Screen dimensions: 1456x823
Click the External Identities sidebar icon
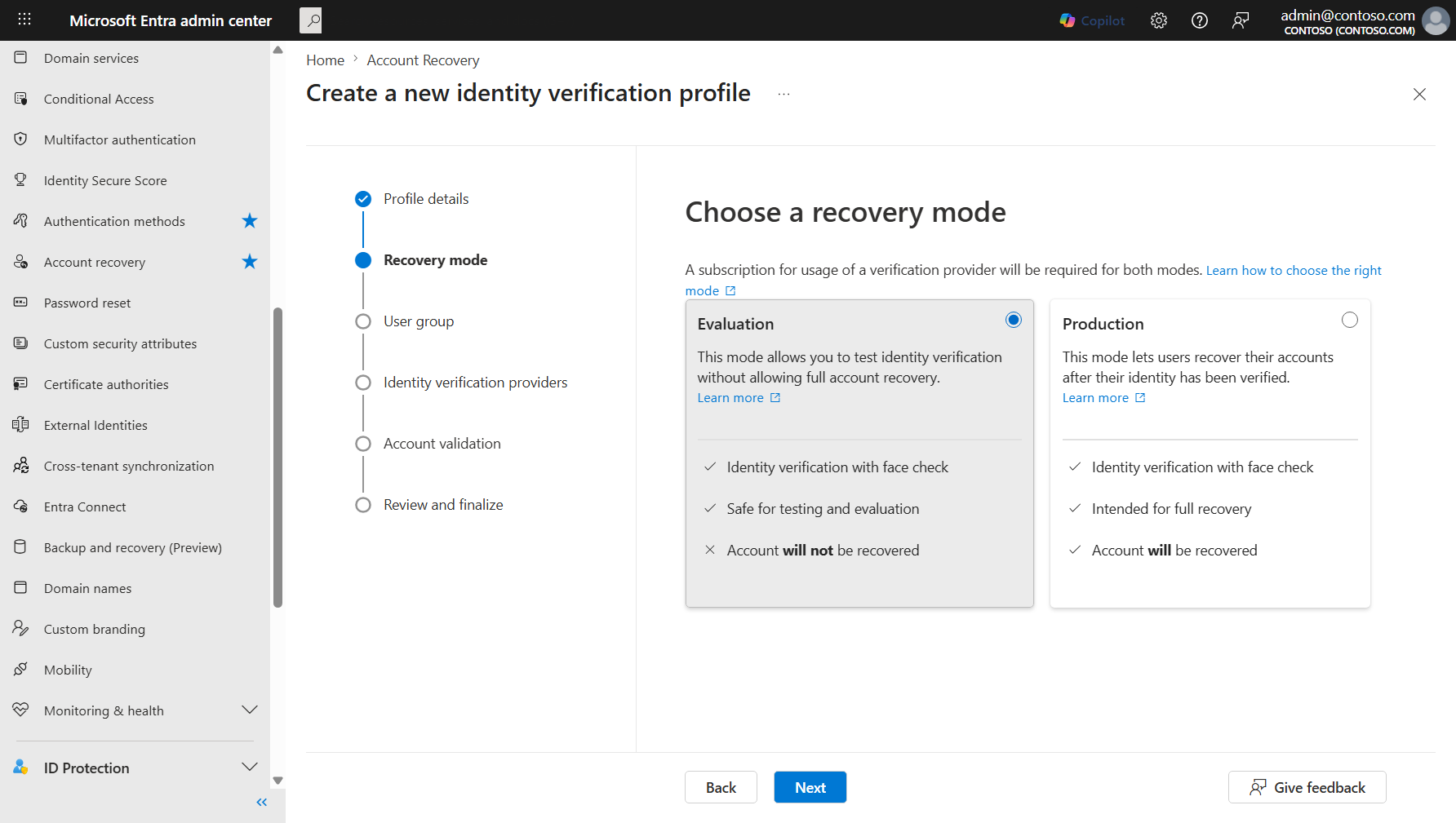pyautogui.click(x=21, y=425)
